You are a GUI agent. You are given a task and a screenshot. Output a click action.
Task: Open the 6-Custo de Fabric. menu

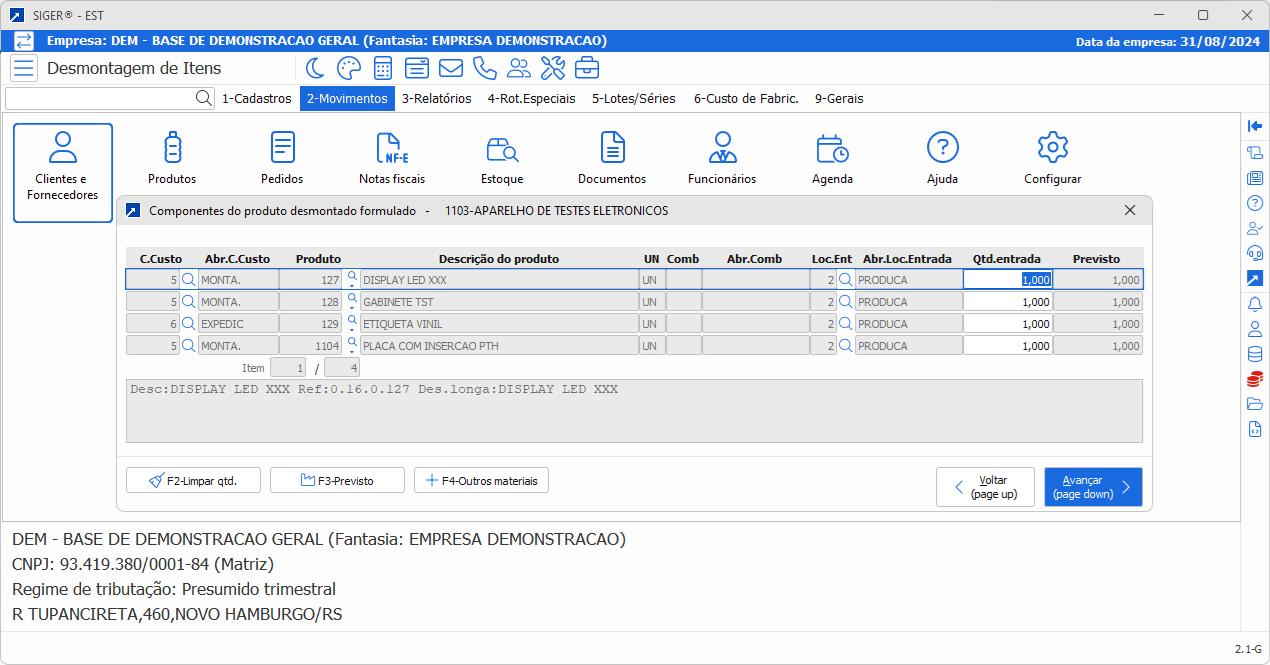point(746,99)
